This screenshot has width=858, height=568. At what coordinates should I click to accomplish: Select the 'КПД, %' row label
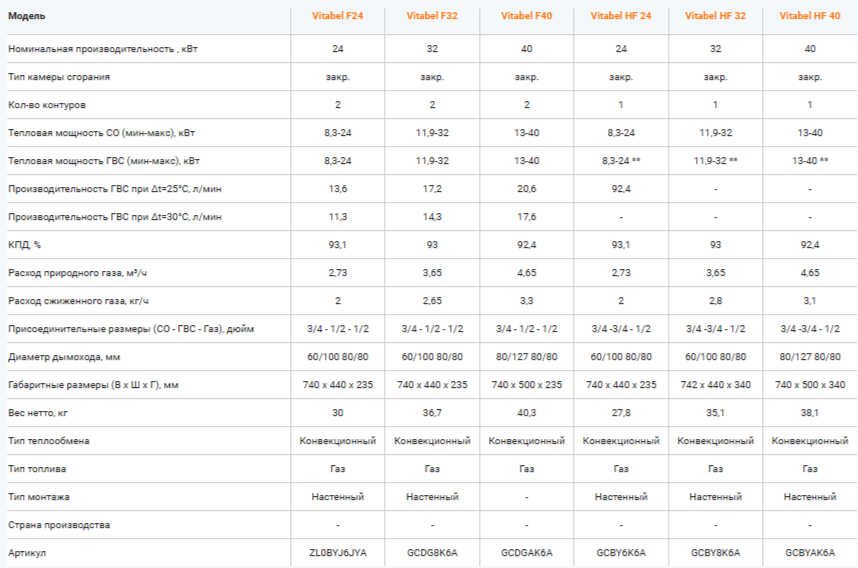coord(25,245)
